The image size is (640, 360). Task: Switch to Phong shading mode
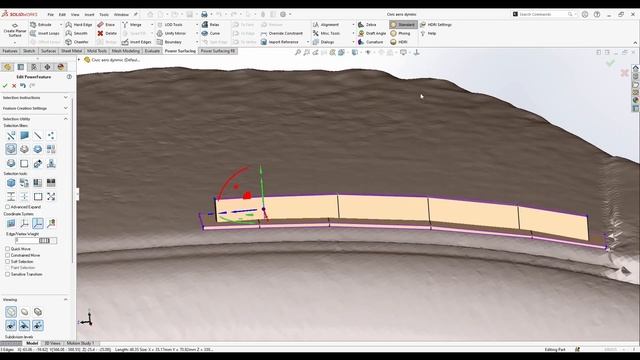coord(400,33)
